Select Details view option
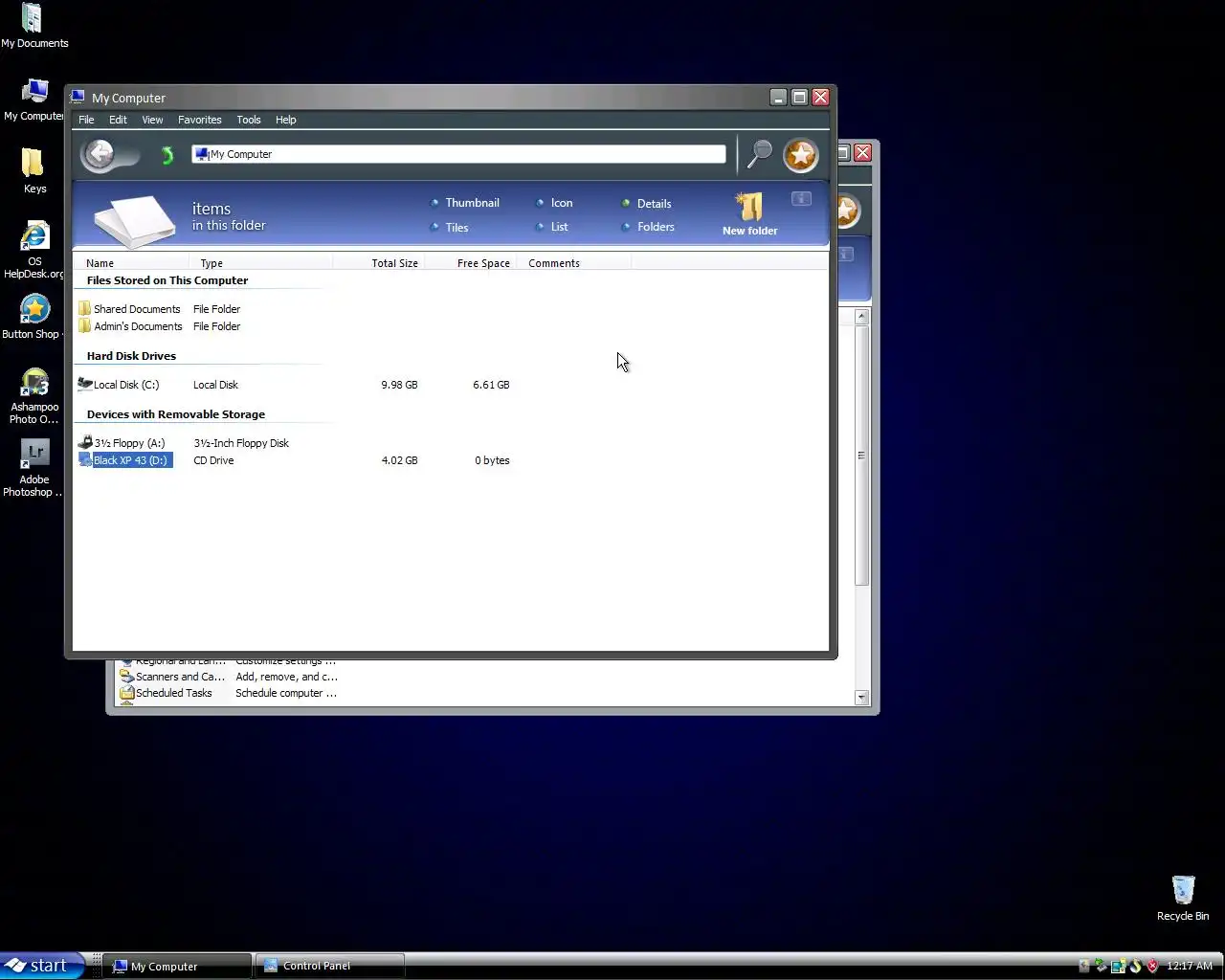 click(x=647, y=204)
